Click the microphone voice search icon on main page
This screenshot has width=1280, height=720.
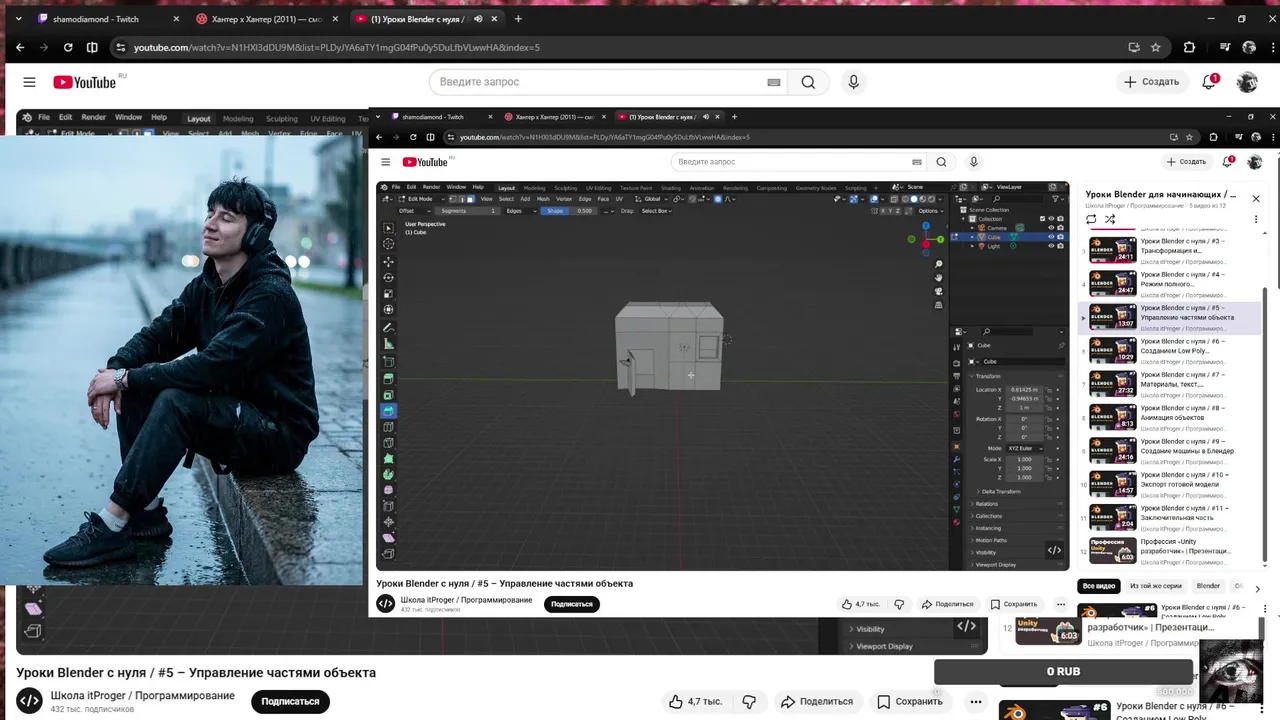(x=853, y=82)
